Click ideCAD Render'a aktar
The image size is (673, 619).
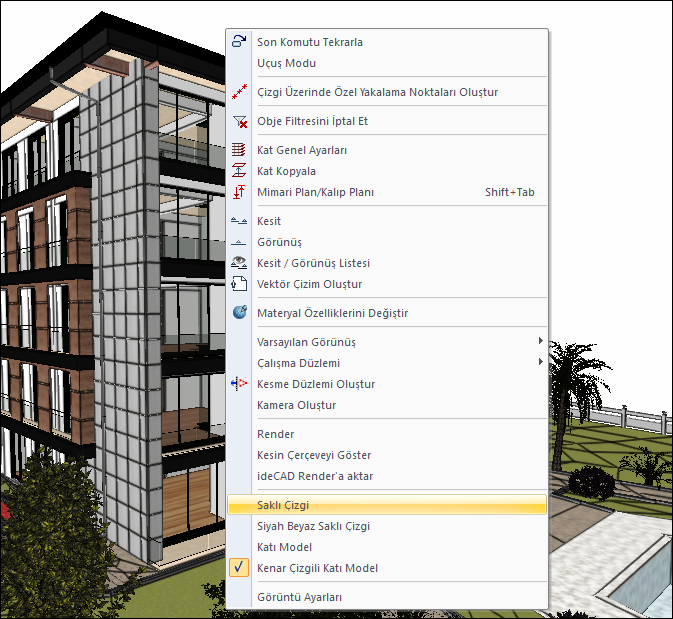[314, 476]
